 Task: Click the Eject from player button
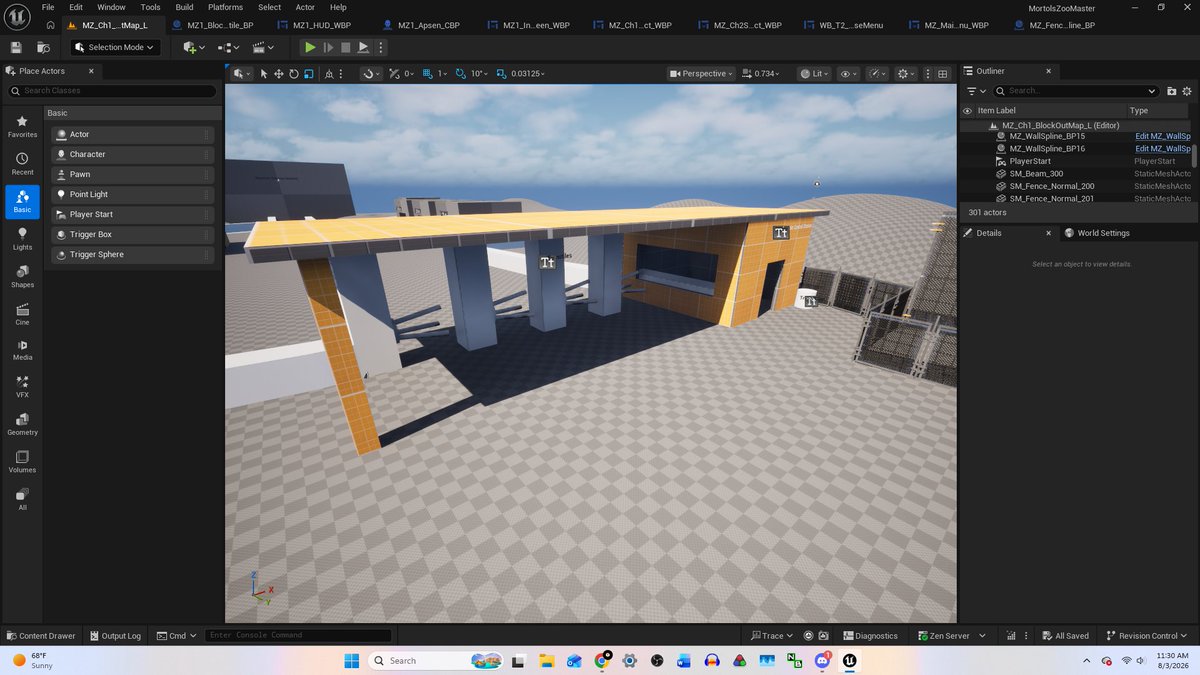point(363,47)
